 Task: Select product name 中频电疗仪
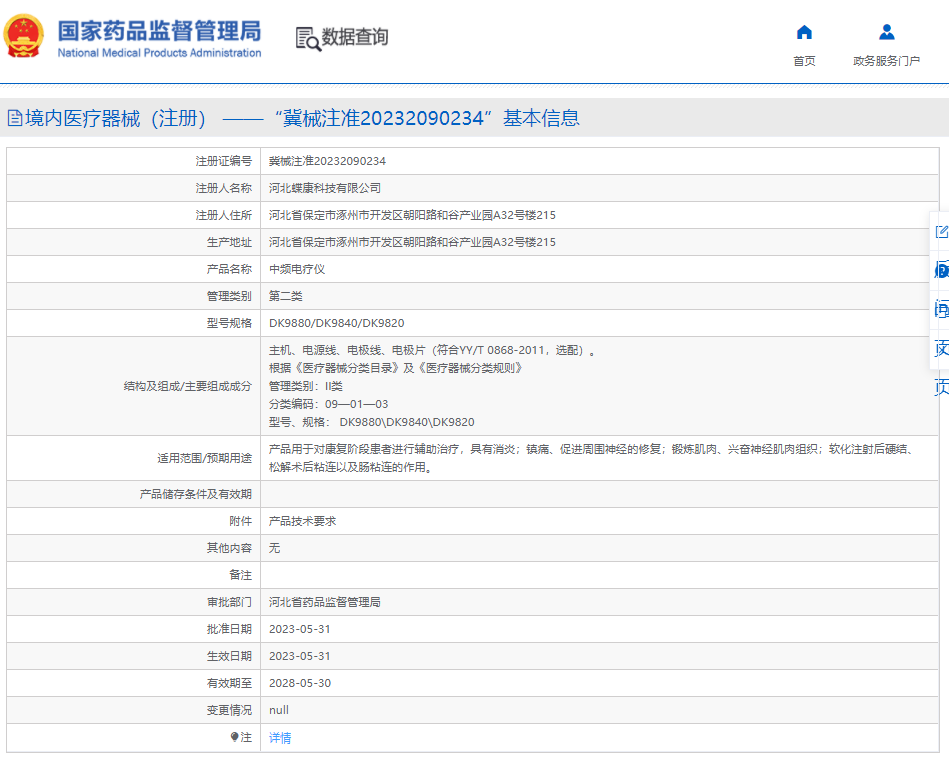click(x=297, y=269)
